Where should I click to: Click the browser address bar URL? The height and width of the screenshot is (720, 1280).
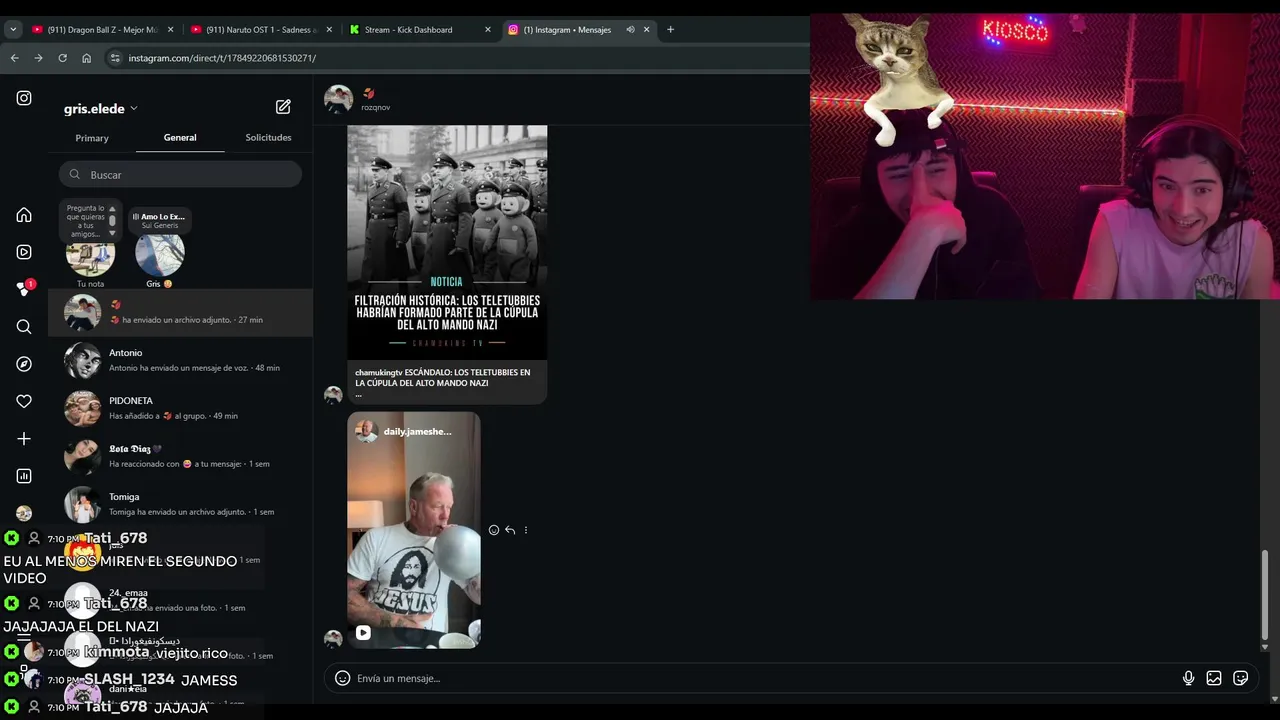click(222, 58)
